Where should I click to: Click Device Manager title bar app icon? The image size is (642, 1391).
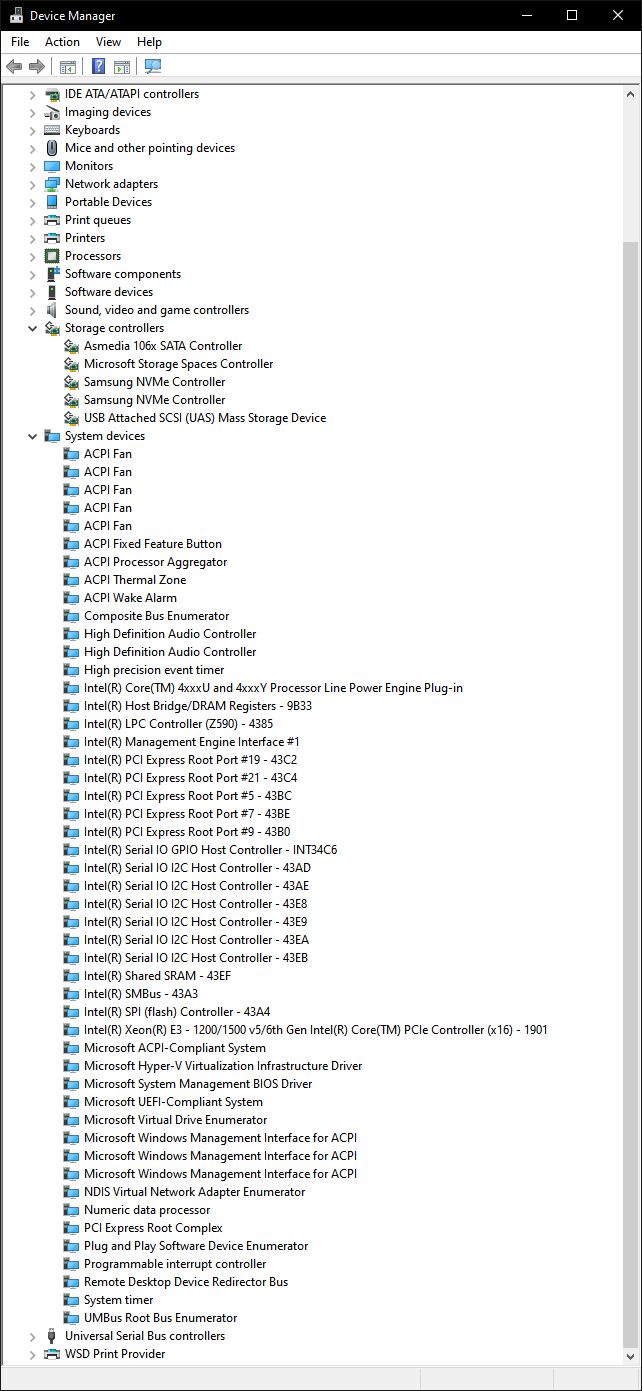(x=16, y=15)
